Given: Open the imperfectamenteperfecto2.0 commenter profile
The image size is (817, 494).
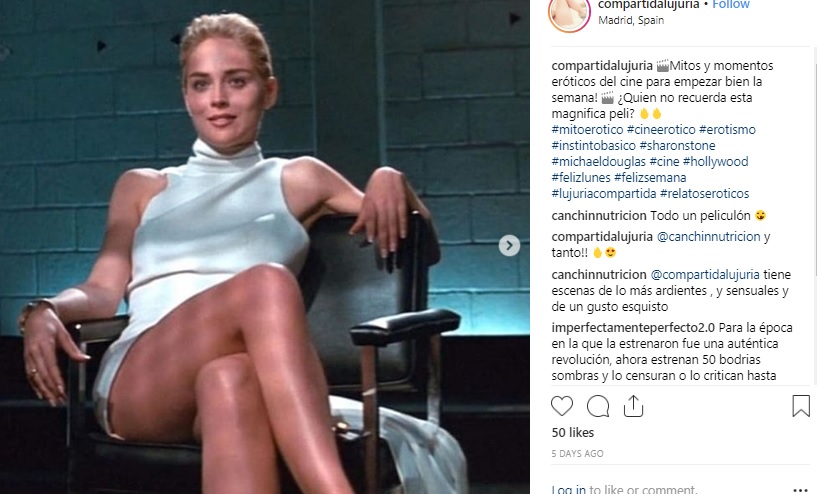Looking at the screenshot, I should coord(633,328).
